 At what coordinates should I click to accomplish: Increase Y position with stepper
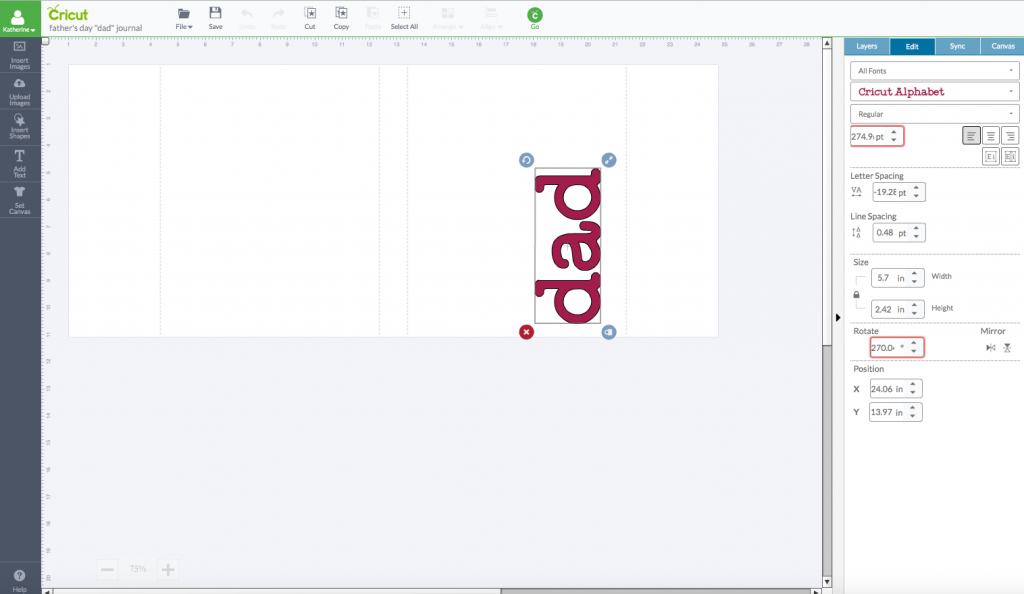click(x=913, y=408)
